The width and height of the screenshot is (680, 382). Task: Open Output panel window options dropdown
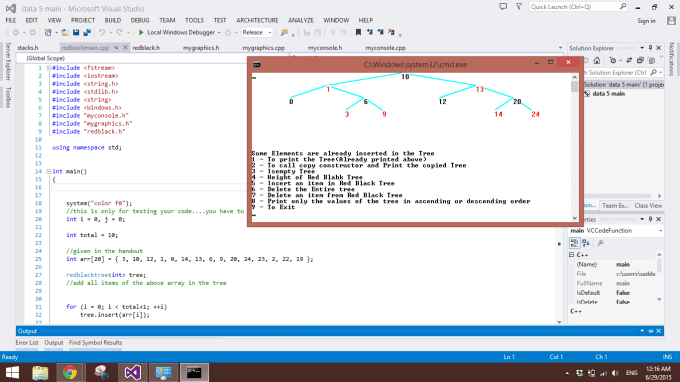[642, 331]
